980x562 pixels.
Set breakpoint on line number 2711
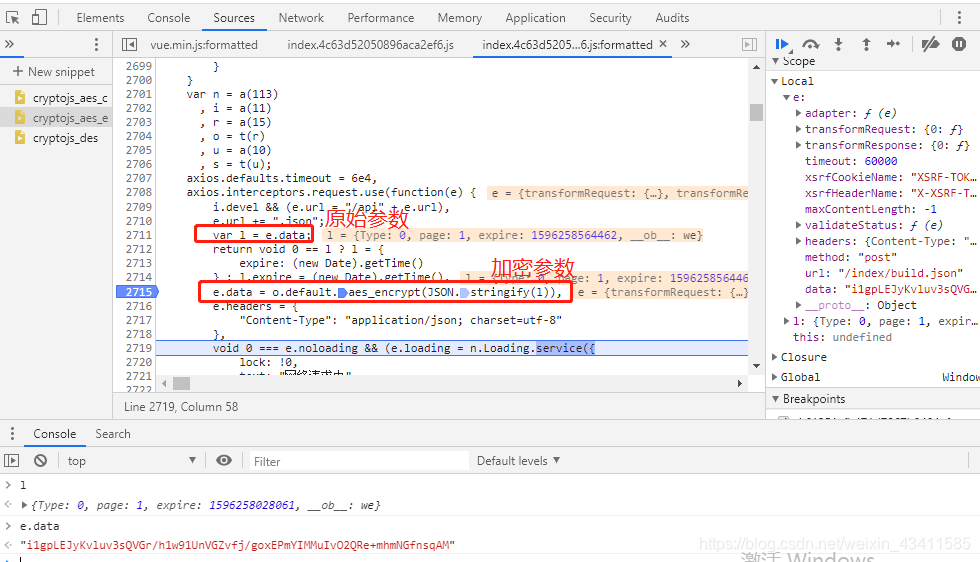139,235
